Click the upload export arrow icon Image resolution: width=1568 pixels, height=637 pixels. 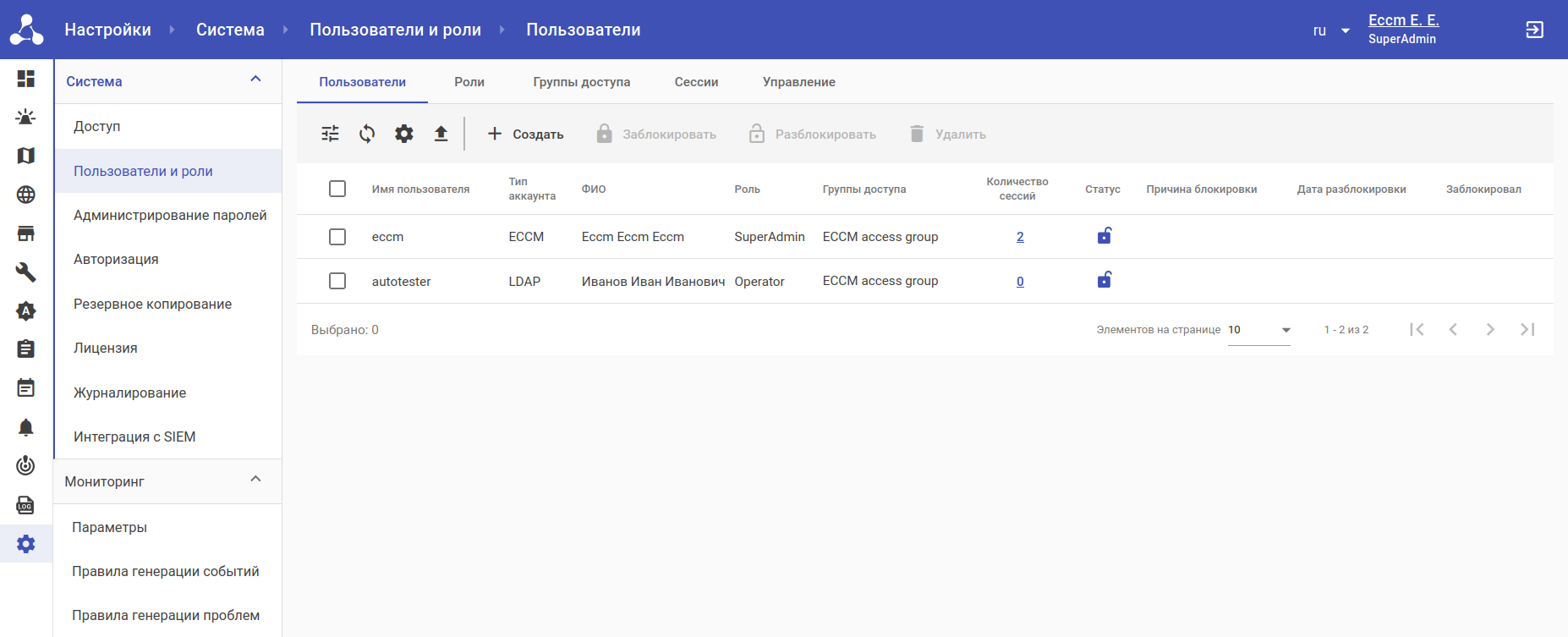[441, 134]
